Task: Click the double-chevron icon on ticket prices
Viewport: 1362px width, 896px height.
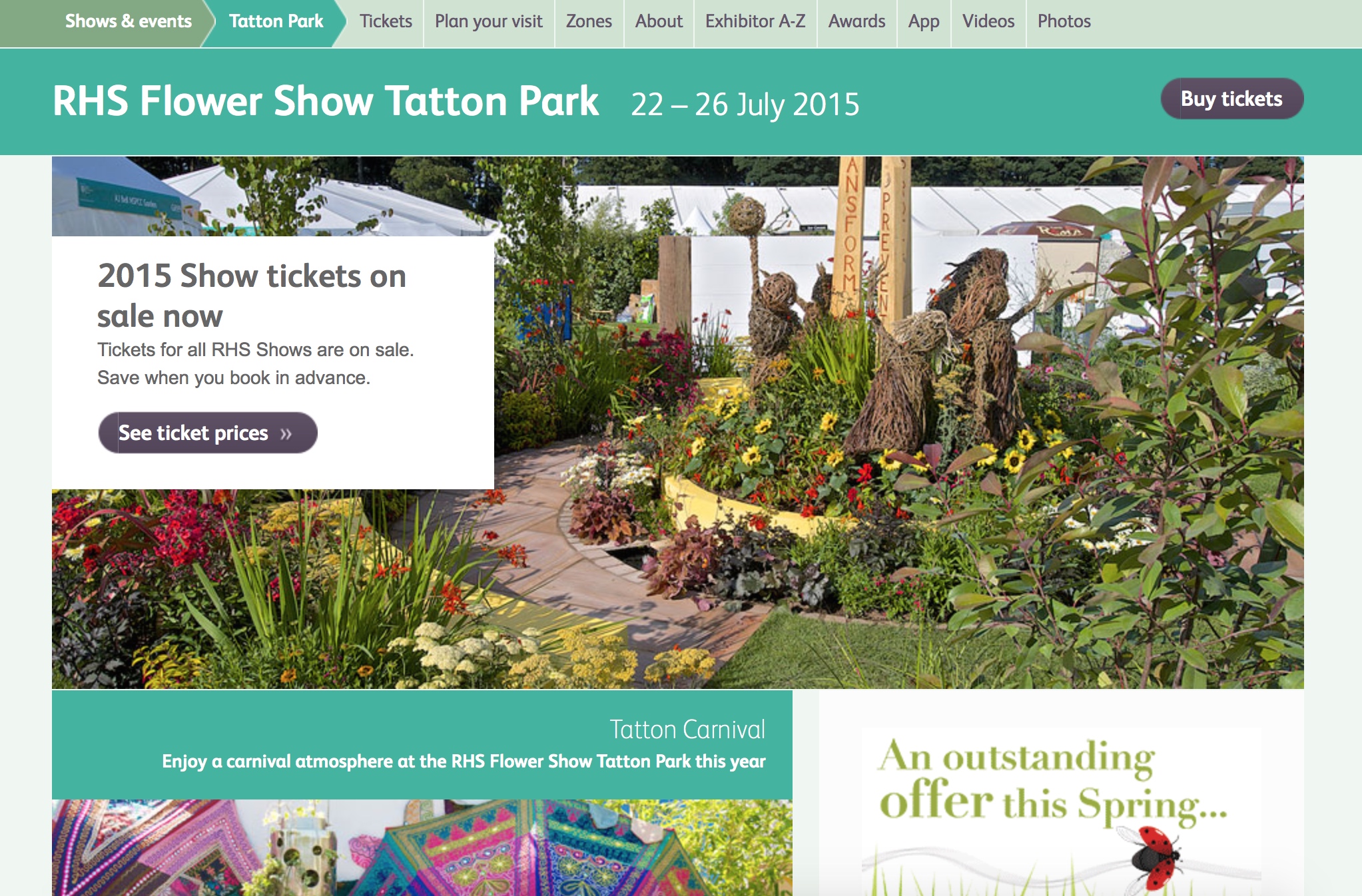Action: click(x=286, y=434)
